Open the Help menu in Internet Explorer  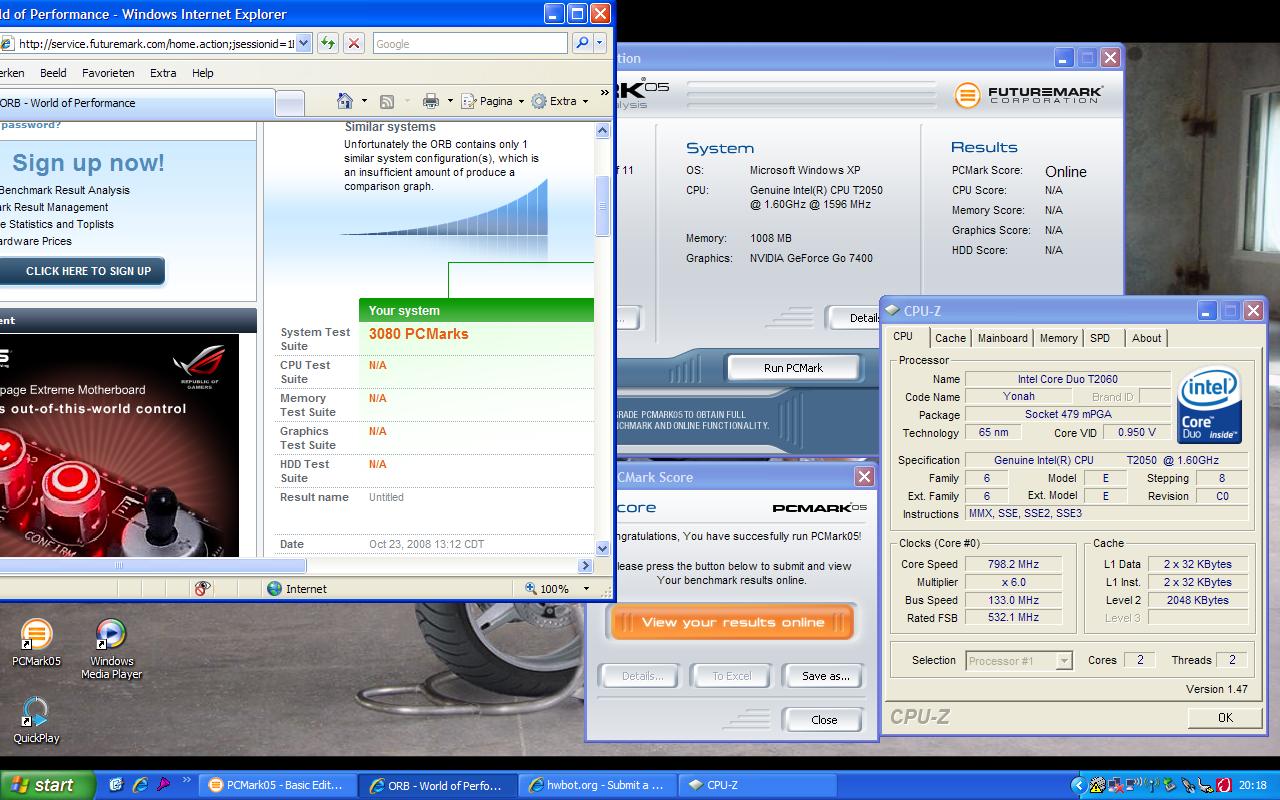point(202,73)
